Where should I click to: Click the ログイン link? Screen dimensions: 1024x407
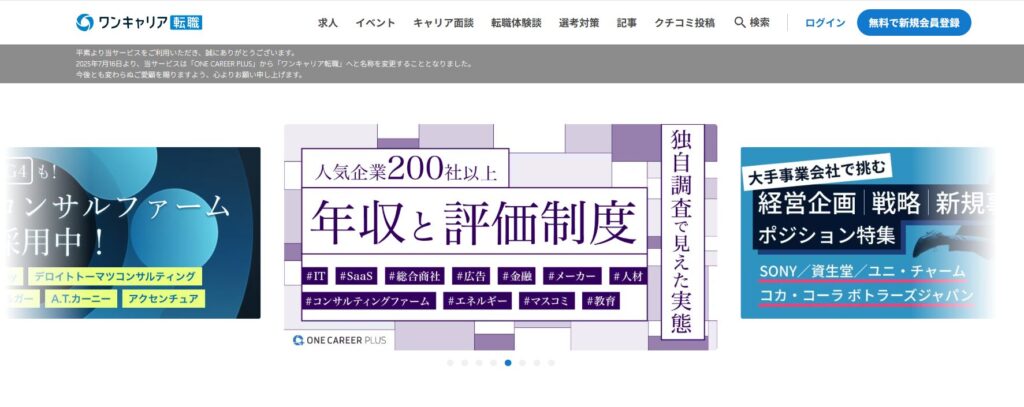(825, 23)
